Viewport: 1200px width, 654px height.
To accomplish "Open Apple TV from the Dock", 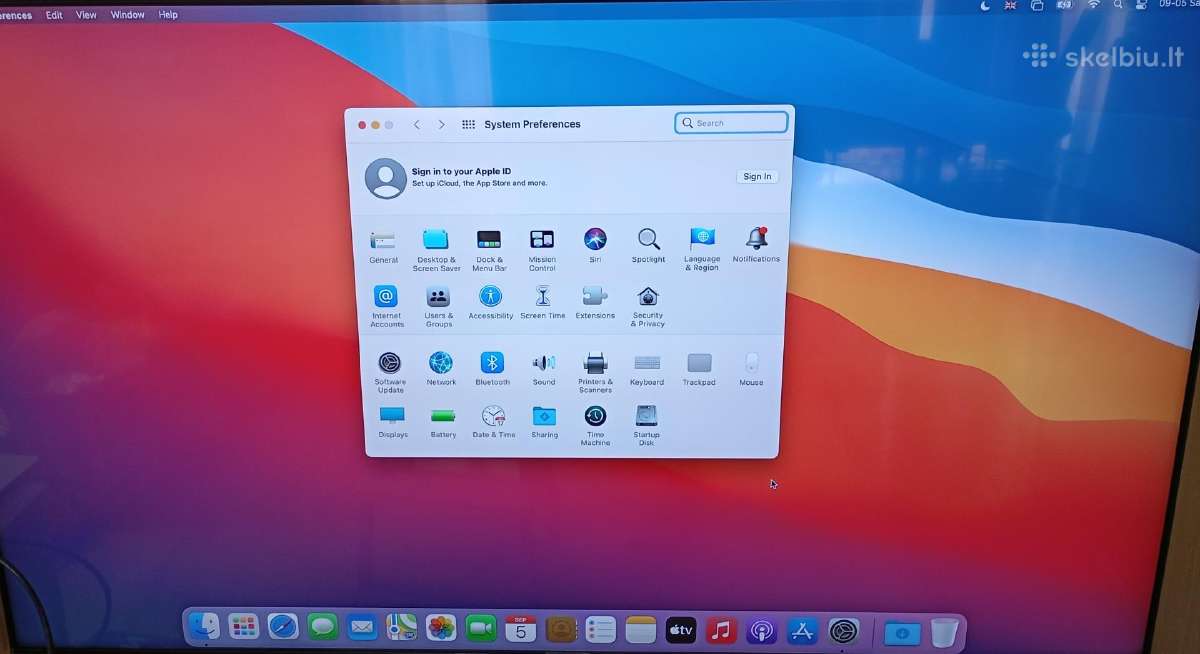I will (x=681, y=630).
